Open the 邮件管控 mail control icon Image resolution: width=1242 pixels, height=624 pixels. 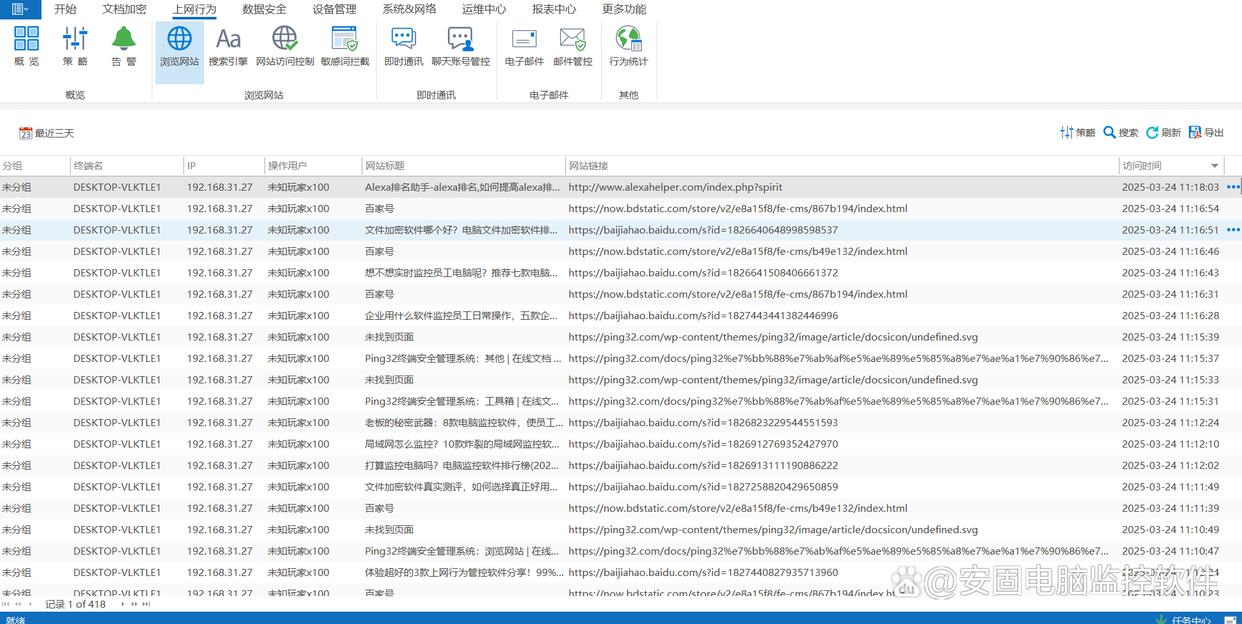(572, 46)
